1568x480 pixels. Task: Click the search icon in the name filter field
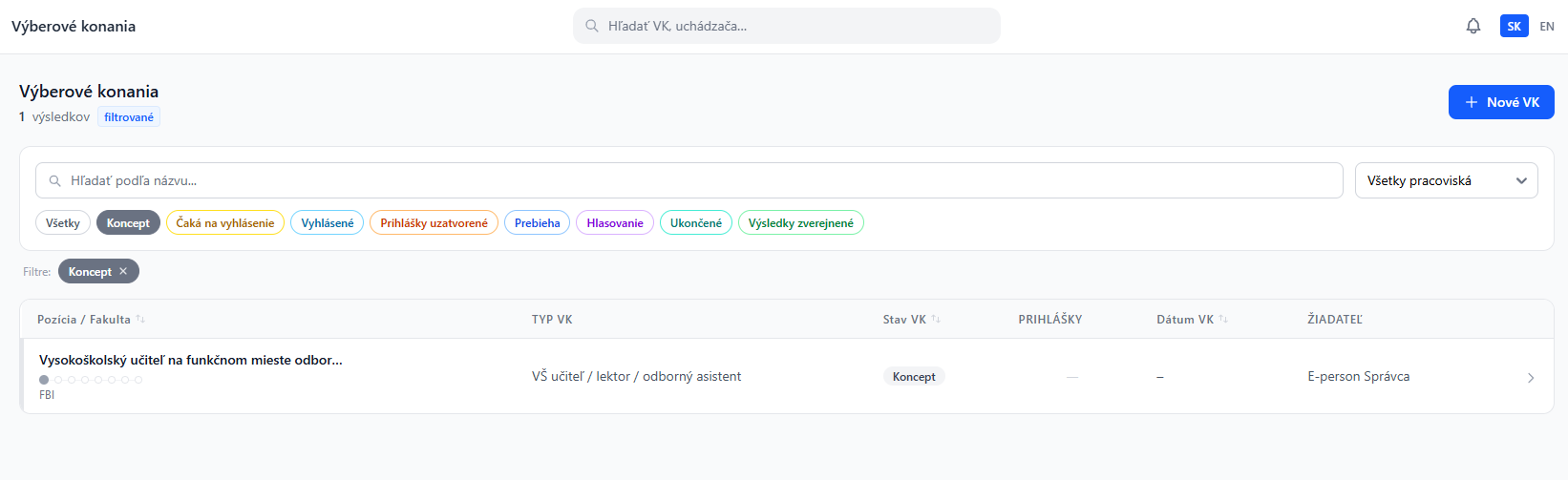tap(55, 180)
